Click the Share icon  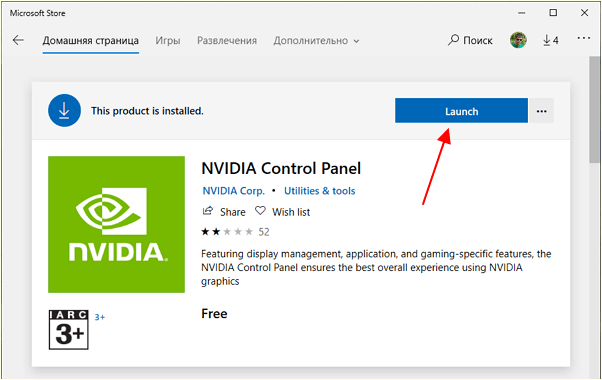pyautogui.click(x=208, y=211)
